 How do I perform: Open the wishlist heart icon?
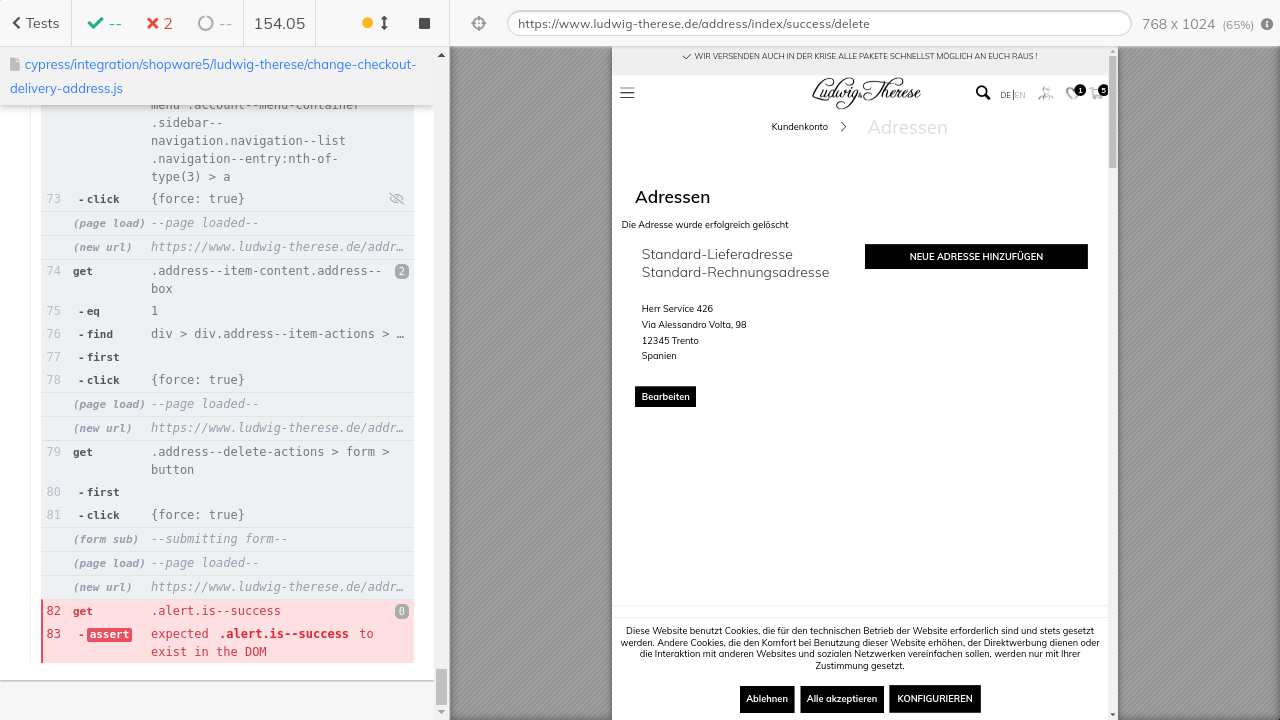coord(1073,93)
